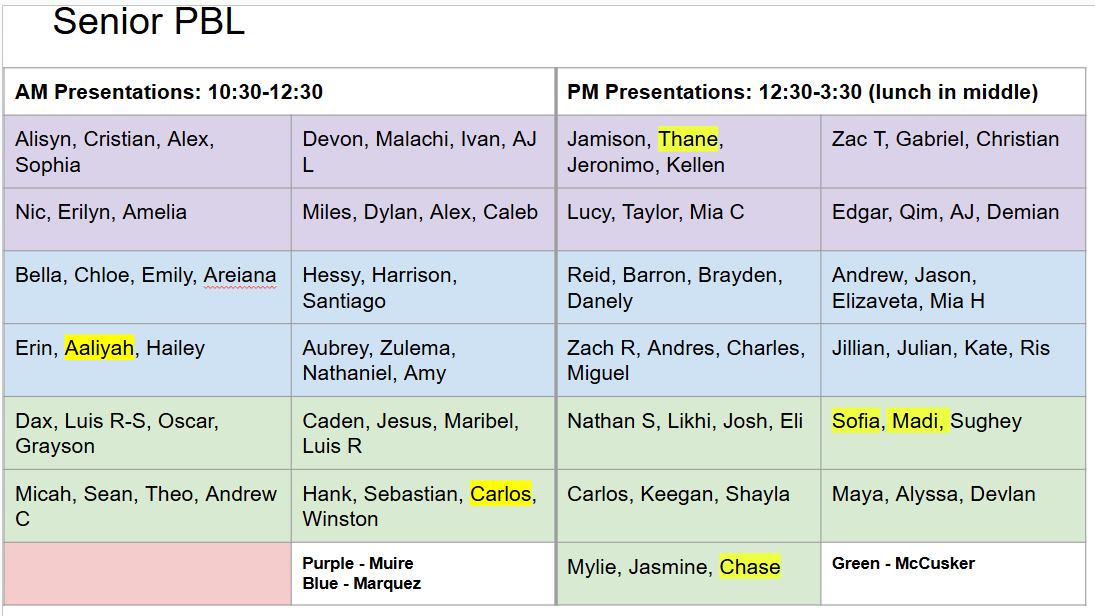The image size is (1095, 616).
Task: Click the empty pink cell
Action: click(x=147, y=573)
